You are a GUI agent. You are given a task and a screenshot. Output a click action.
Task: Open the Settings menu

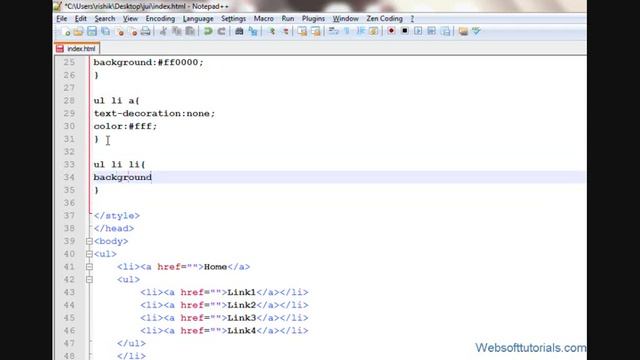pos(233,18)
